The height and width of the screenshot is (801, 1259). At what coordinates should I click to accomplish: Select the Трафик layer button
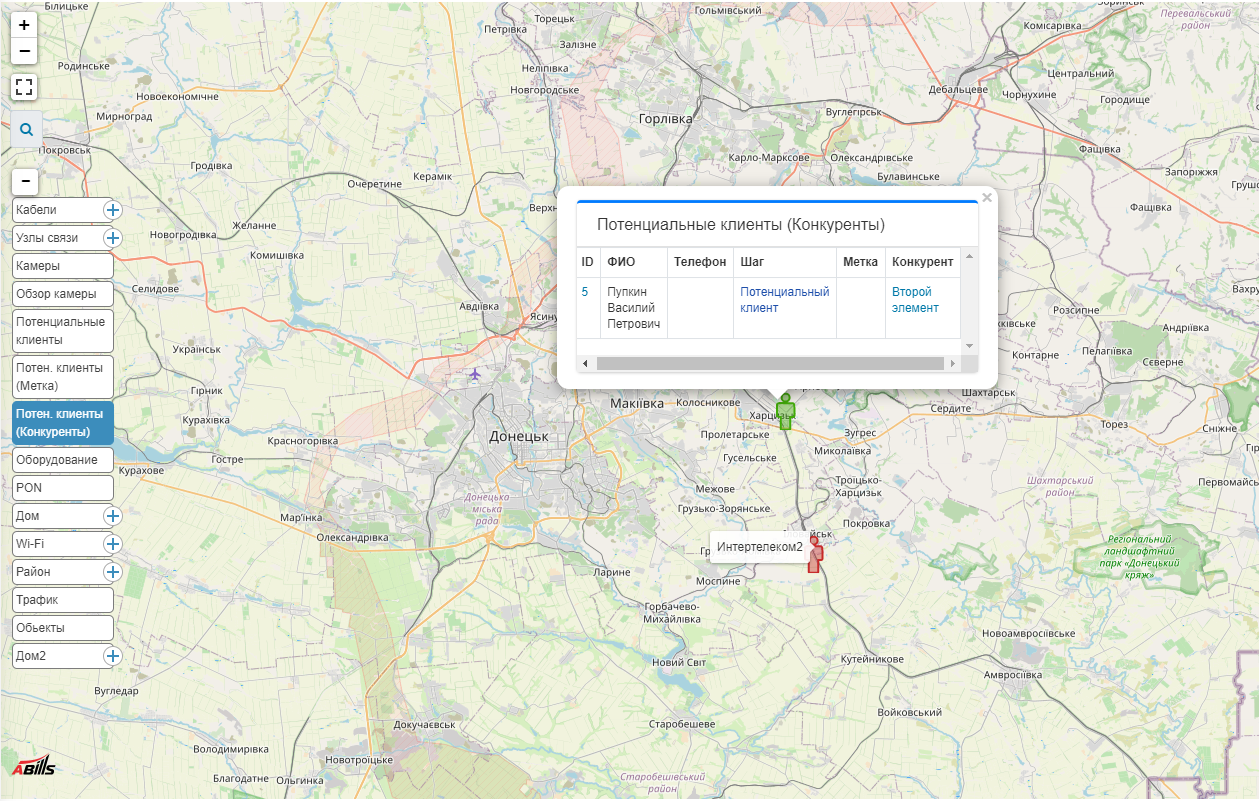(x=62, y=600)
